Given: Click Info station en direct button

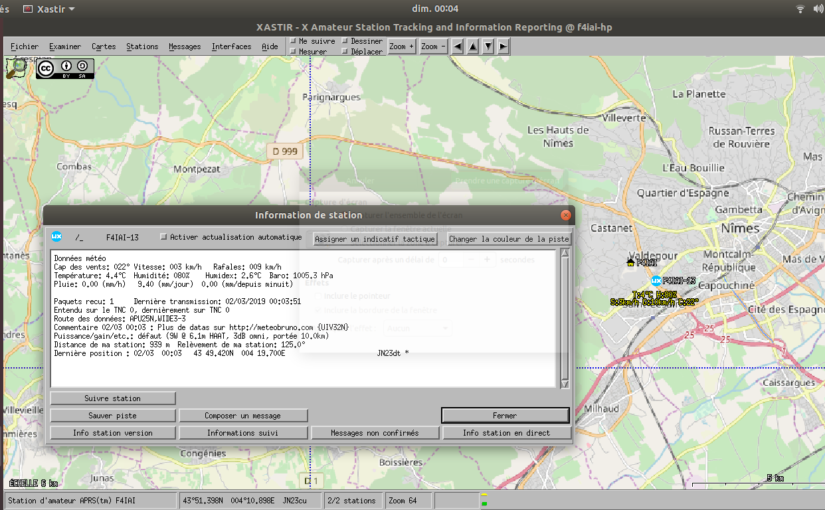Looking at the screenshot, I should click(x=506, y=433).
